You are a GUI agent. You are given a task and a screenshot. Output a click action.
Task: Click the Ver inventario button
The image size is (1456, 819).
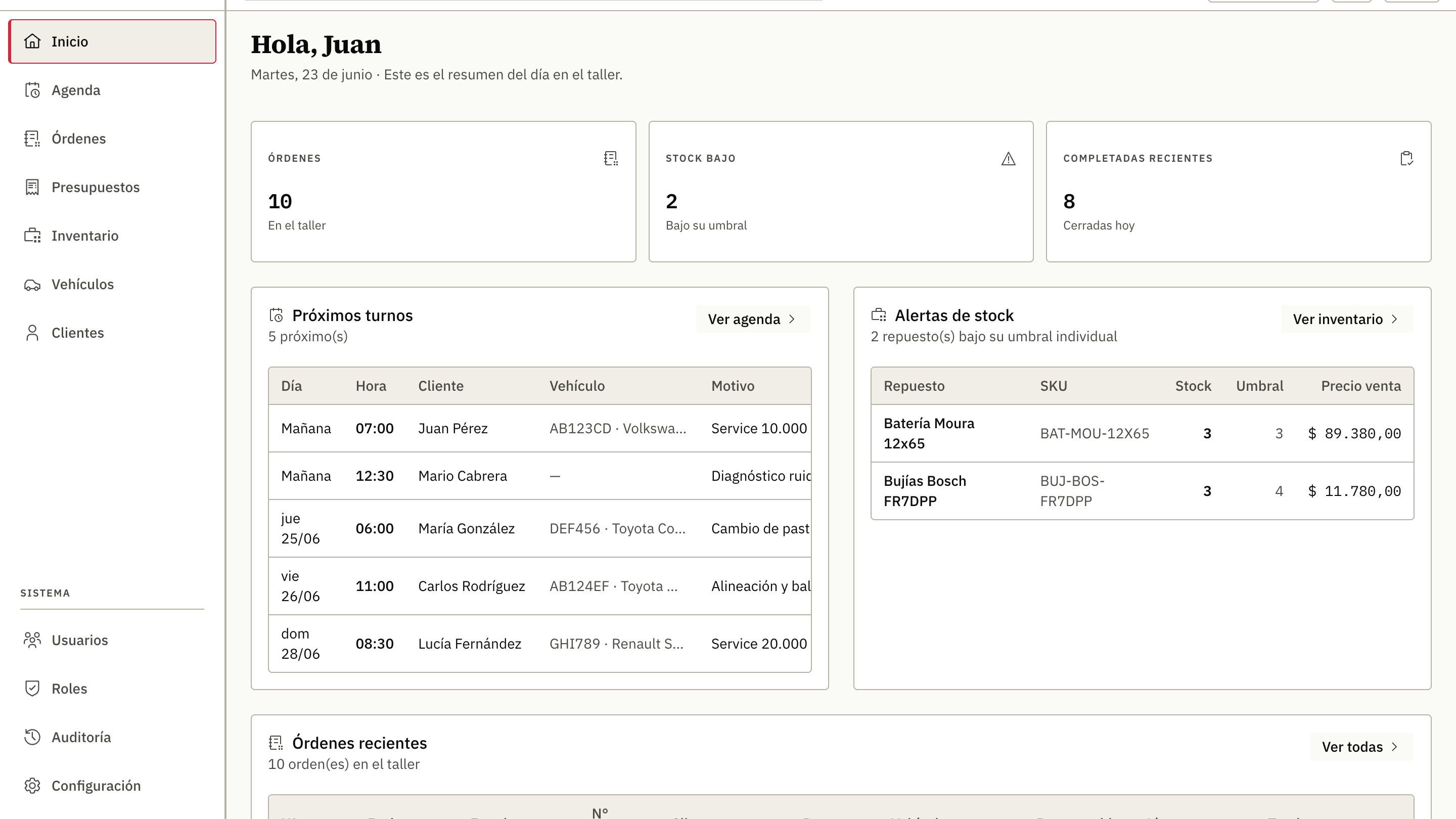pyautogui.click(x=1346, y=319)
